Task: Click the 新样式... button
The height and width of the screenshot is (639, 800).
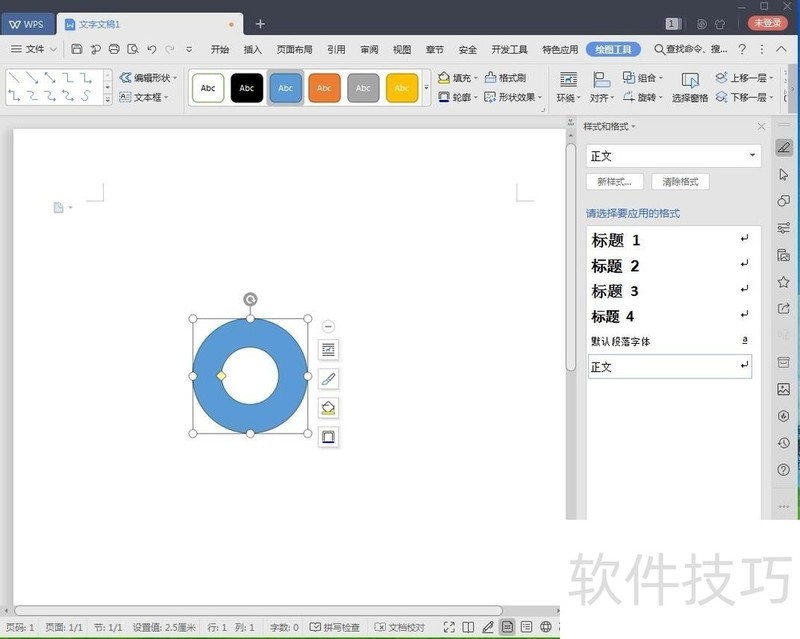Action: click(x=614, y=182)
